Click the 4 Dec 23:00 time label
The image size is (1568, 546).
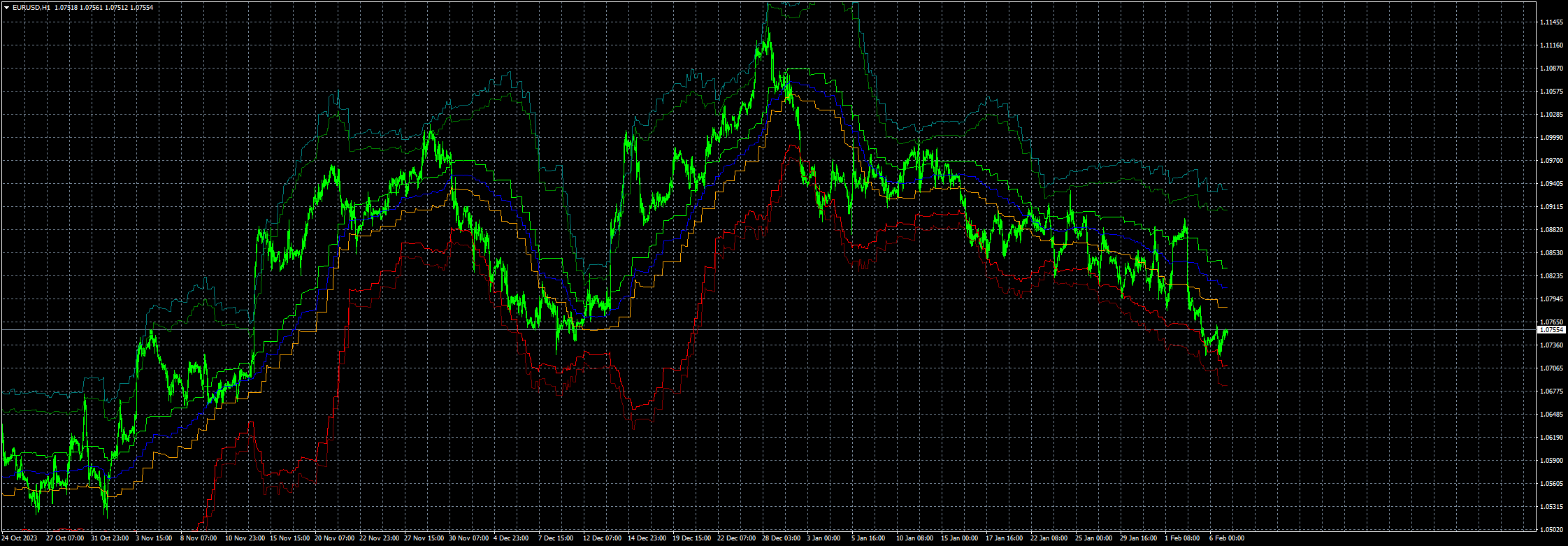tap(512, 539)
